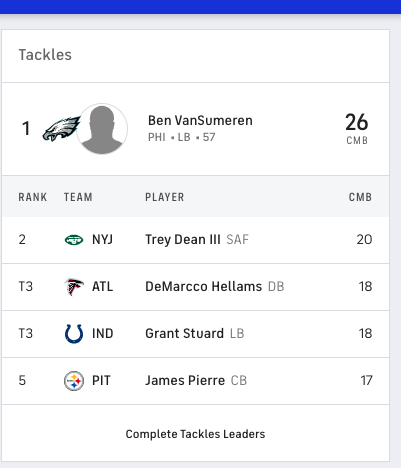The width and height of the screenshot is (401, 468).
Task: Open James Pierre player link
Action: (x=185, y=381)
